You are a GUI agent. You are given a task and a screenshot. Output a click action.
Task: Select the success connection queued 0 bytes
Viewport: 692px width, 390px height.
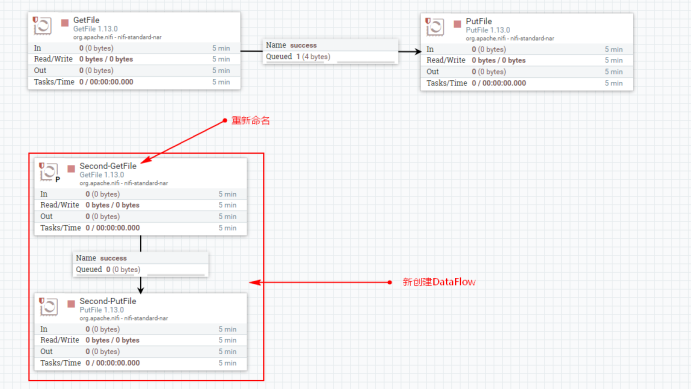[x=140, y=264]
